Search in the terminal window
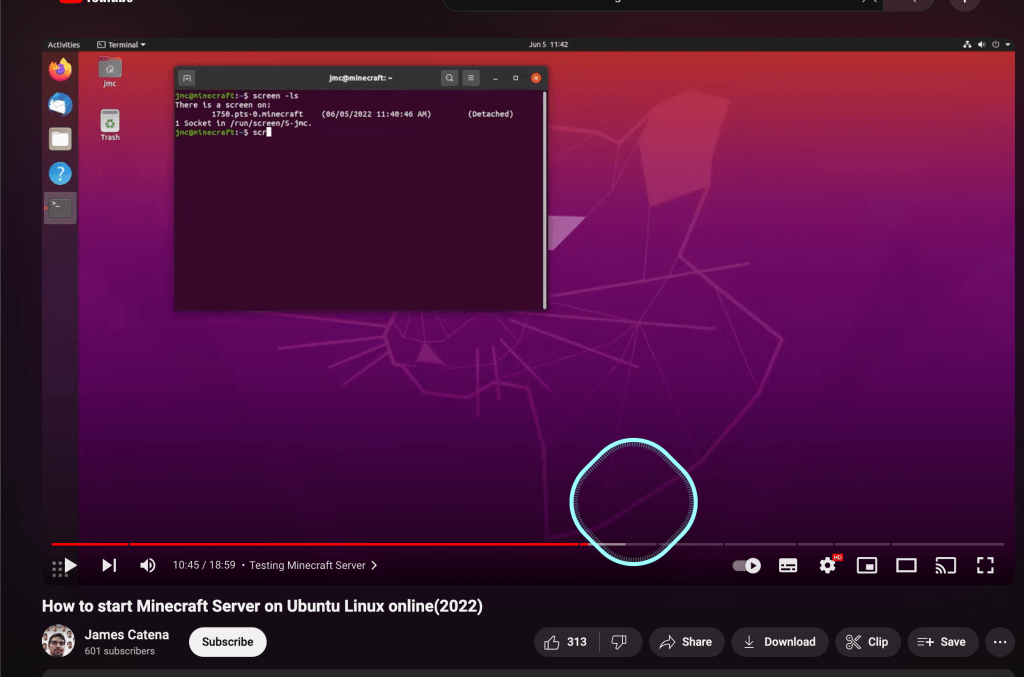 449,78
